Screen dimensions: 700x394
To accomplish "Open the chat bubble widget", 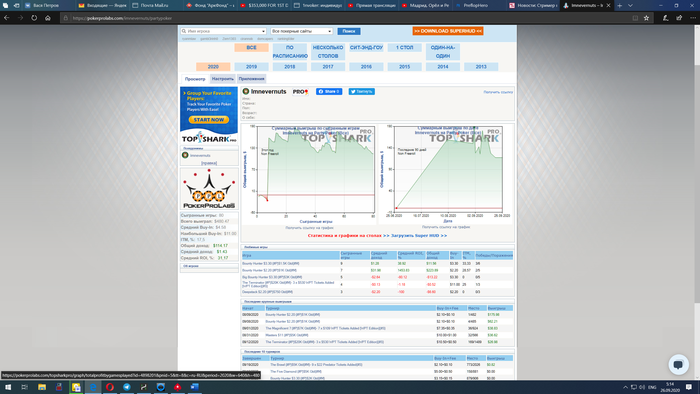I will tap(678, 365).
